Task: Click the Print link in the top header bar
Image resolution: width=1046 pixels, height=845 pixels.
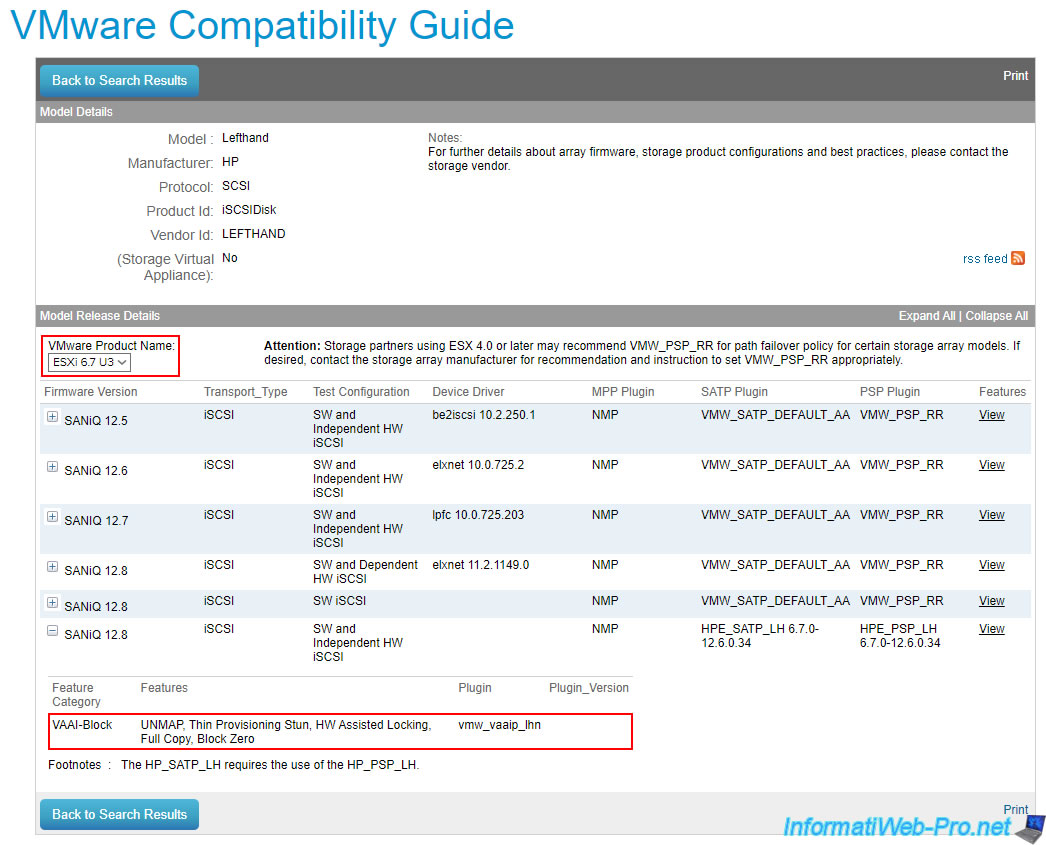Action: [1015, 76]
